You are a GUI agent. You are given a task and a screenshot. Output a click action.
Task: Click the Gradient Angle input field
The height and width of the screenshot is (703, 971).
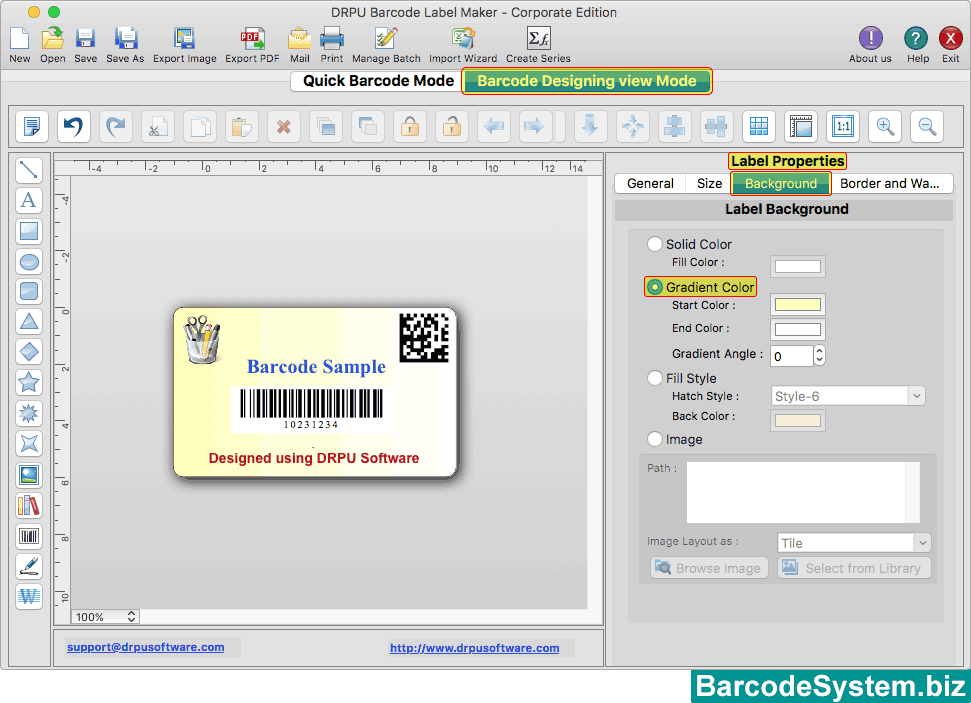tap(791, 356)
